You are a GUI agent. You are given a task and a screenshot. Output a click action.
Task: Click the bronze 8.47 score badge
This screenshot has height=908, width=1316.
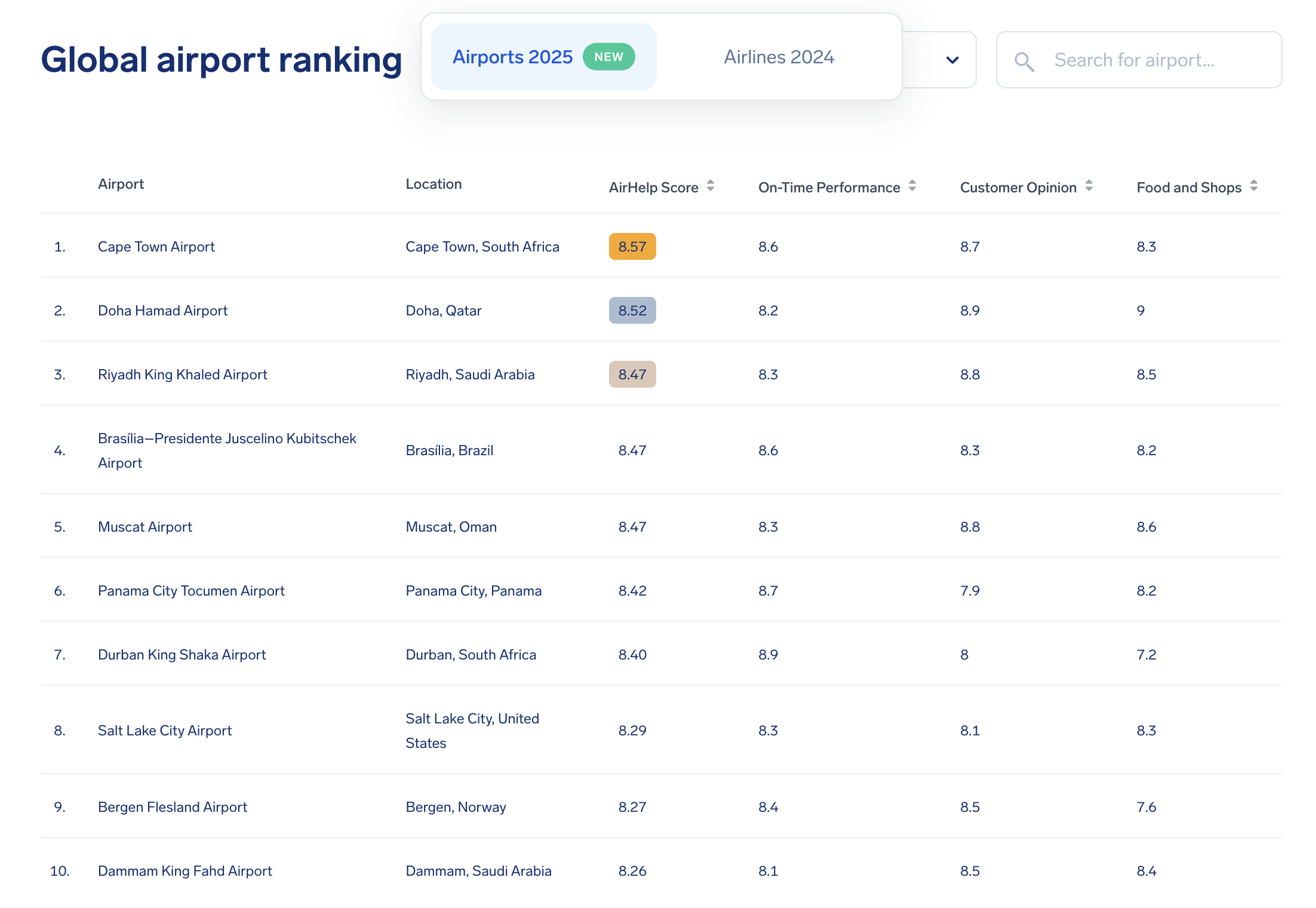(x=632, y=375)
